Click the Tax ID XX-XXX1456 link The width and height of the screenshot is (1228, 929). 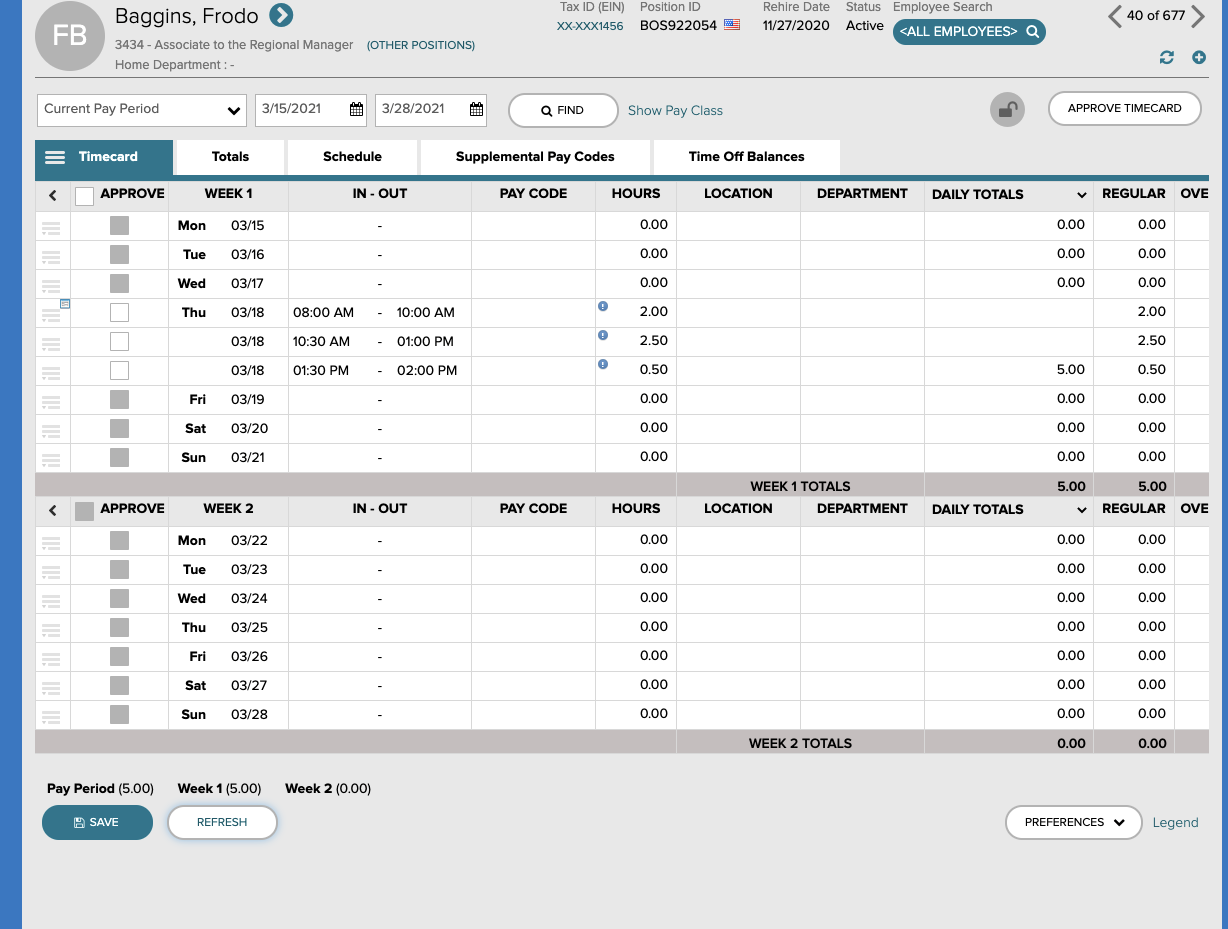(x=590, y=26)
